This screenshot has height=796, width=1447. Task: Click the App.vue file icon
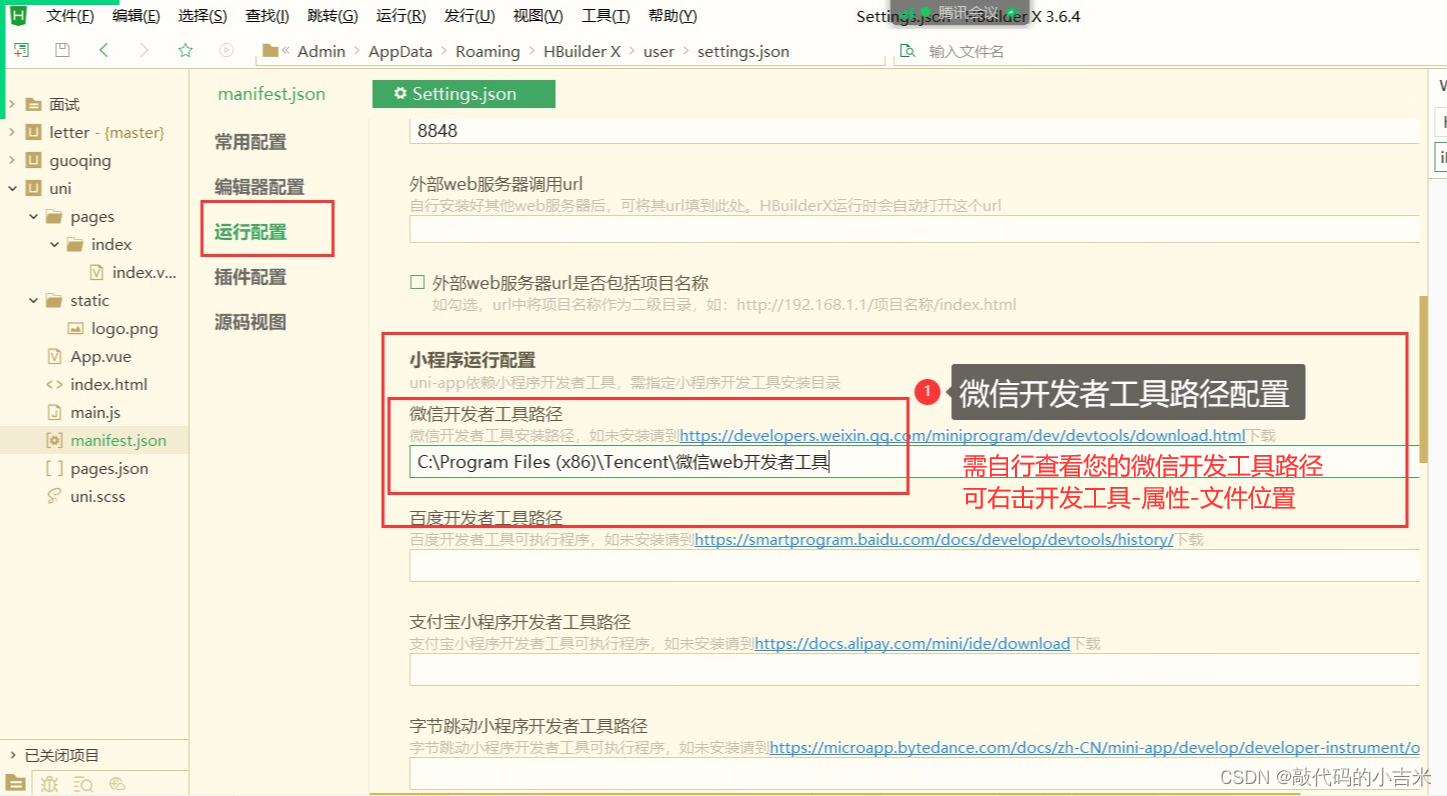pos(54,356)
